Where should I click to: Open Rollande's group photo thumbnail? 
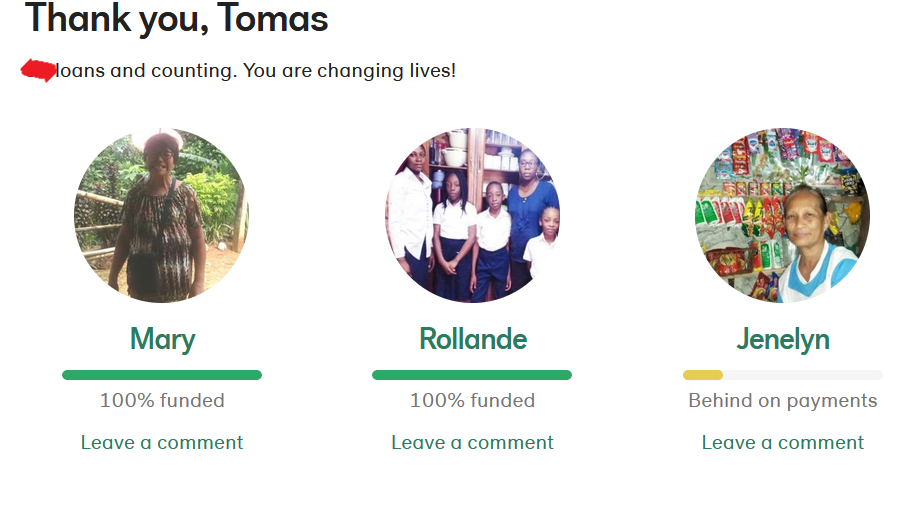pos(472,215)
